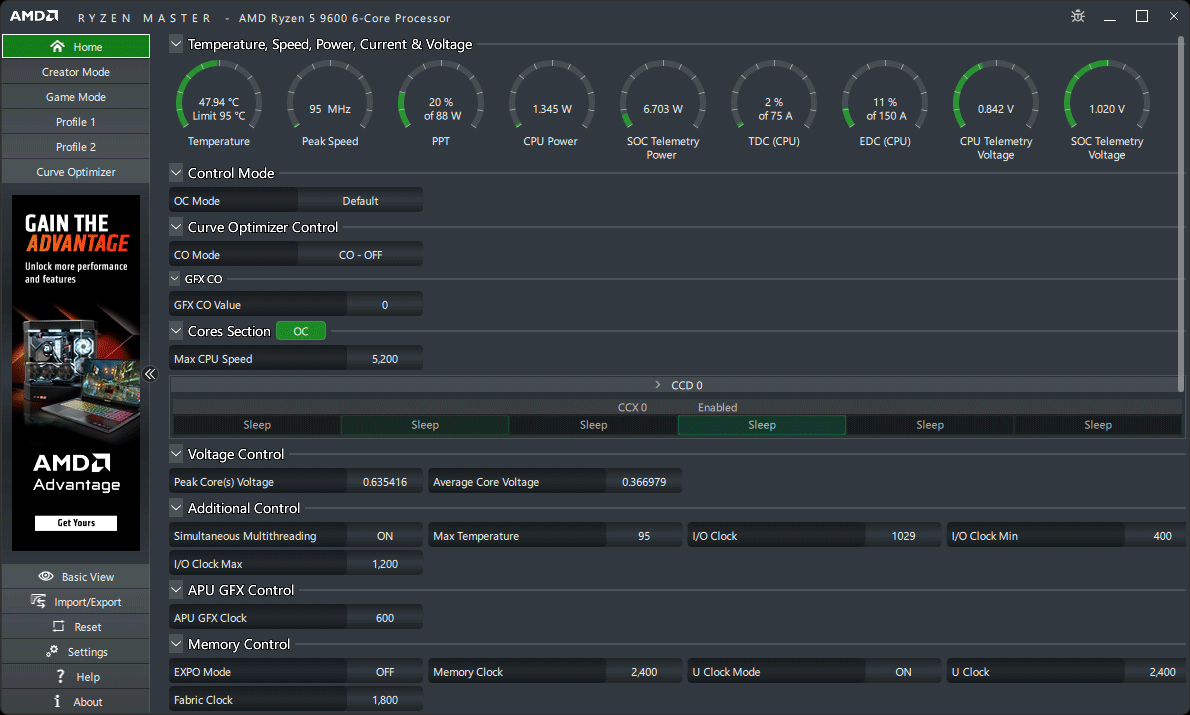Click the Max CPU Speed 5,200 field
The image size is (1190, 715).
click(x=385, y=358)
